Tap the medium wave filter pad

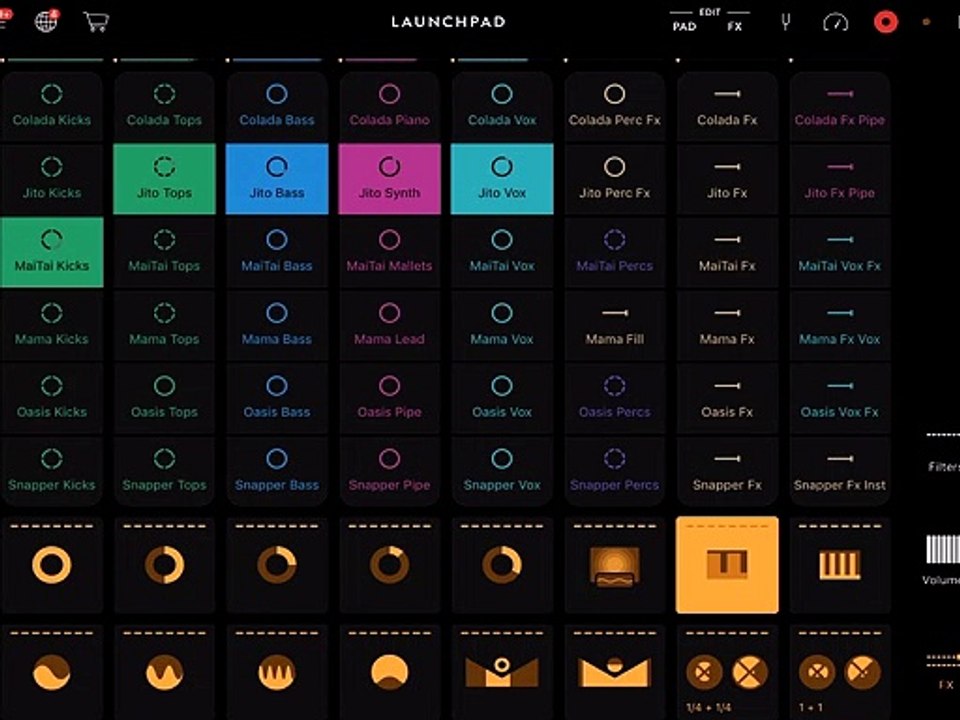164,672
